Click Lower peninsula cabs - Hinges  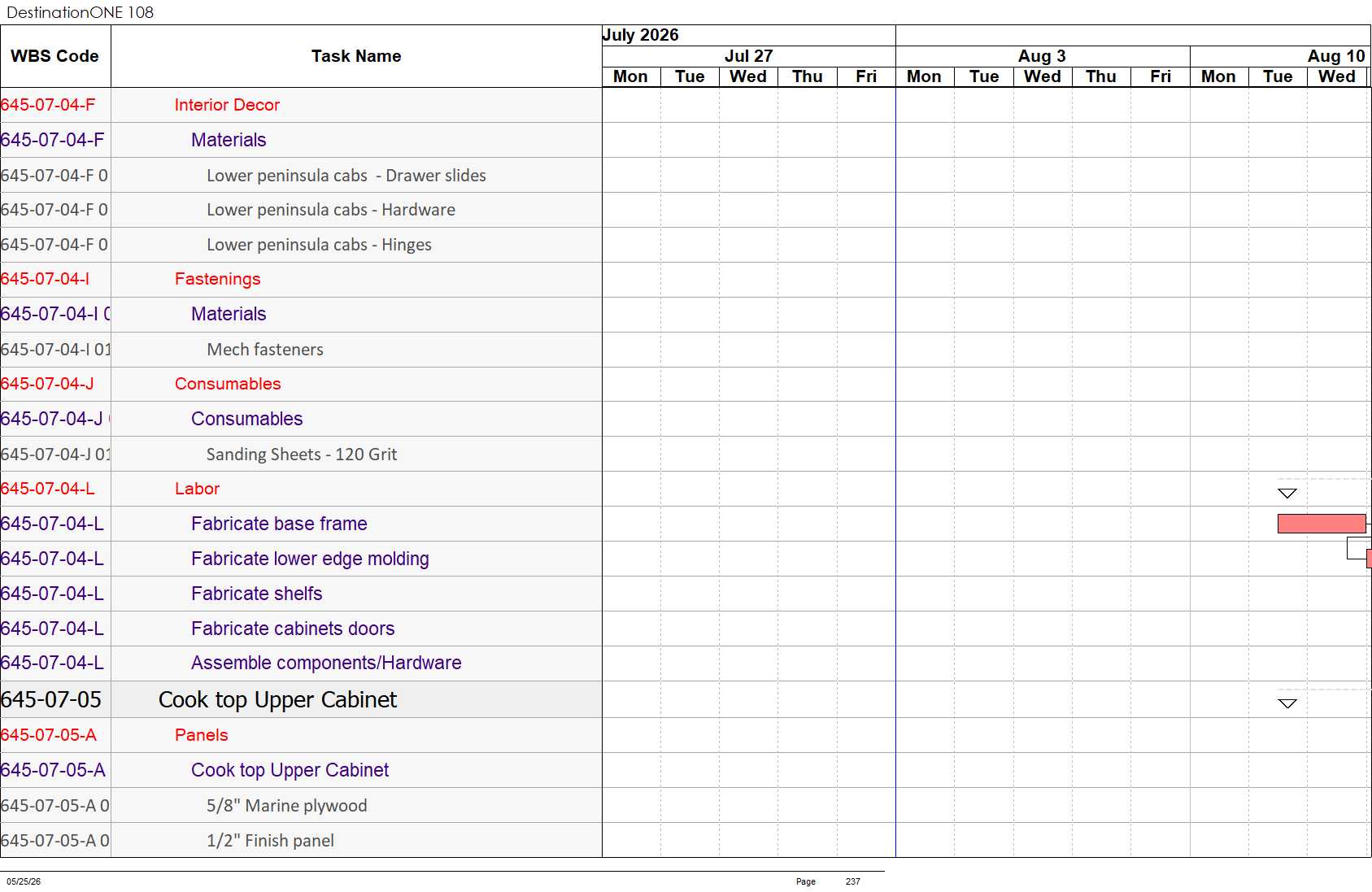(x=319, y=245)
